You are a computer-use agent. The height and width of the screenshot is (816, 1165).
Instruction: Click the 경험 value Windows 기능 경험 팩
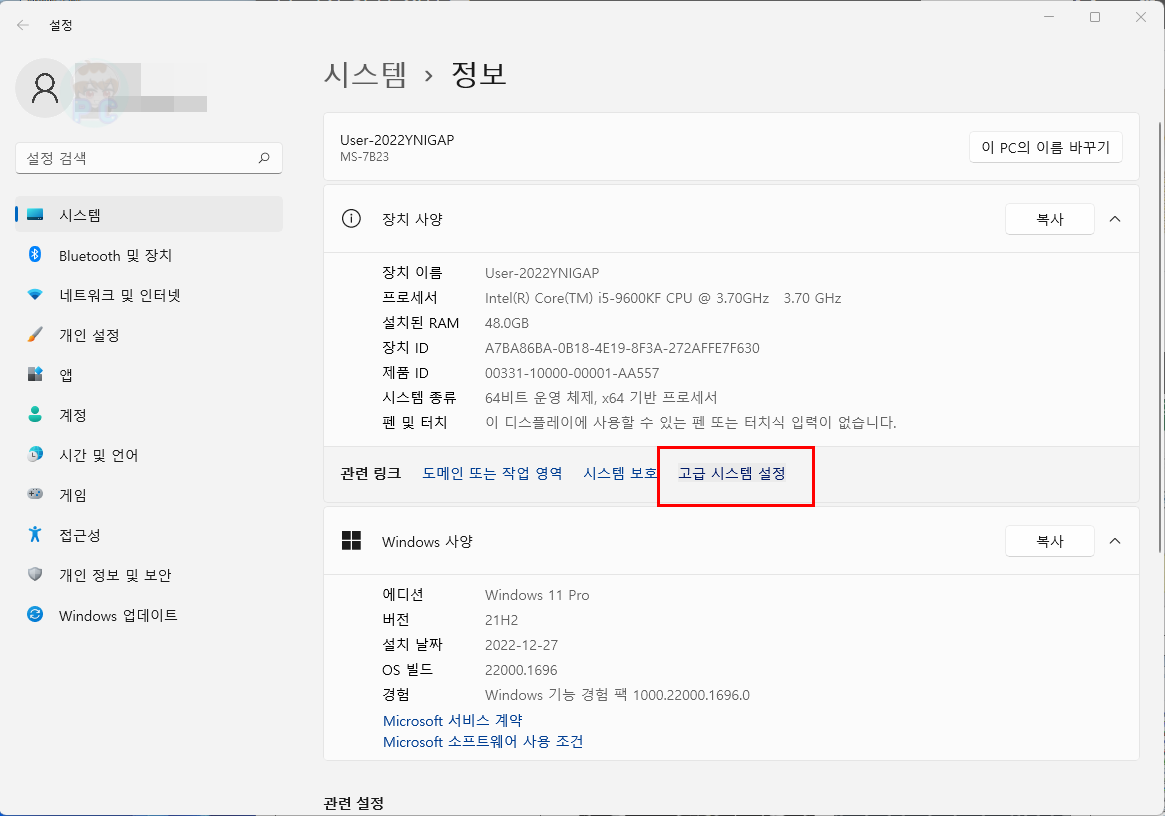tap(617, 695)
